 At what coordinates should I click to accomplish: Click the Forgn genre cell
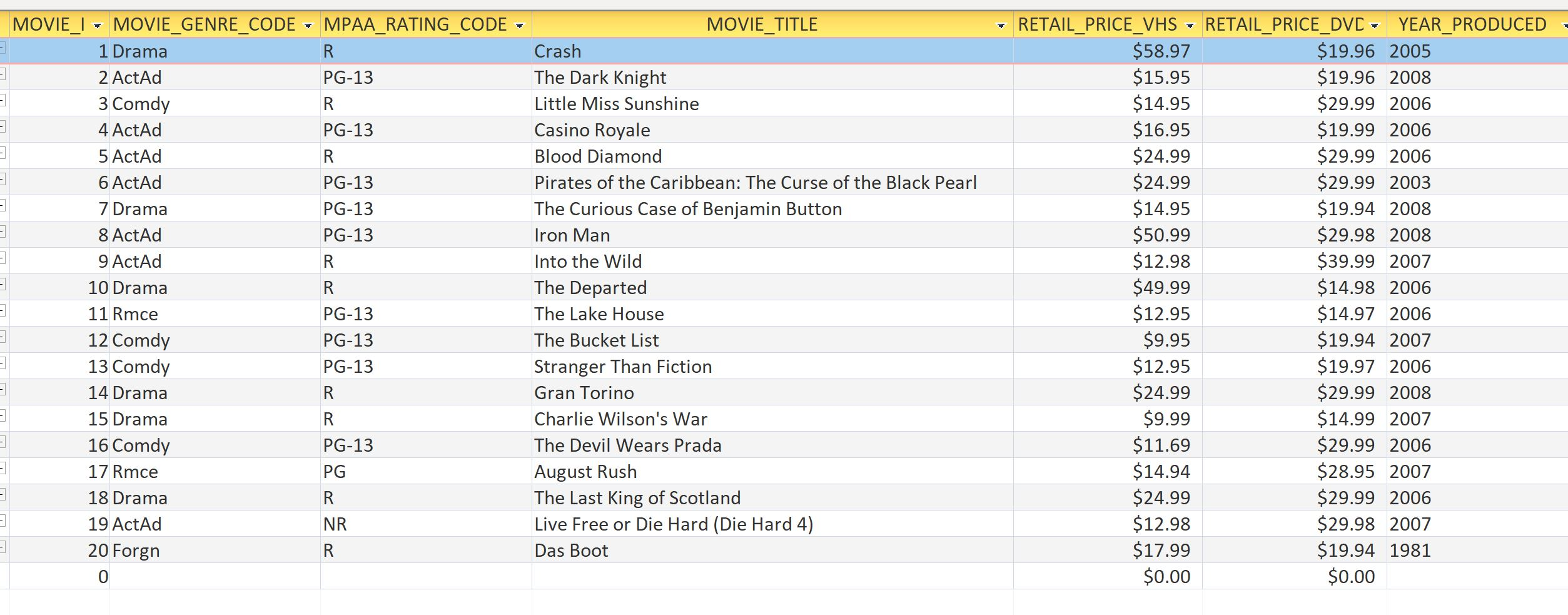215,551
